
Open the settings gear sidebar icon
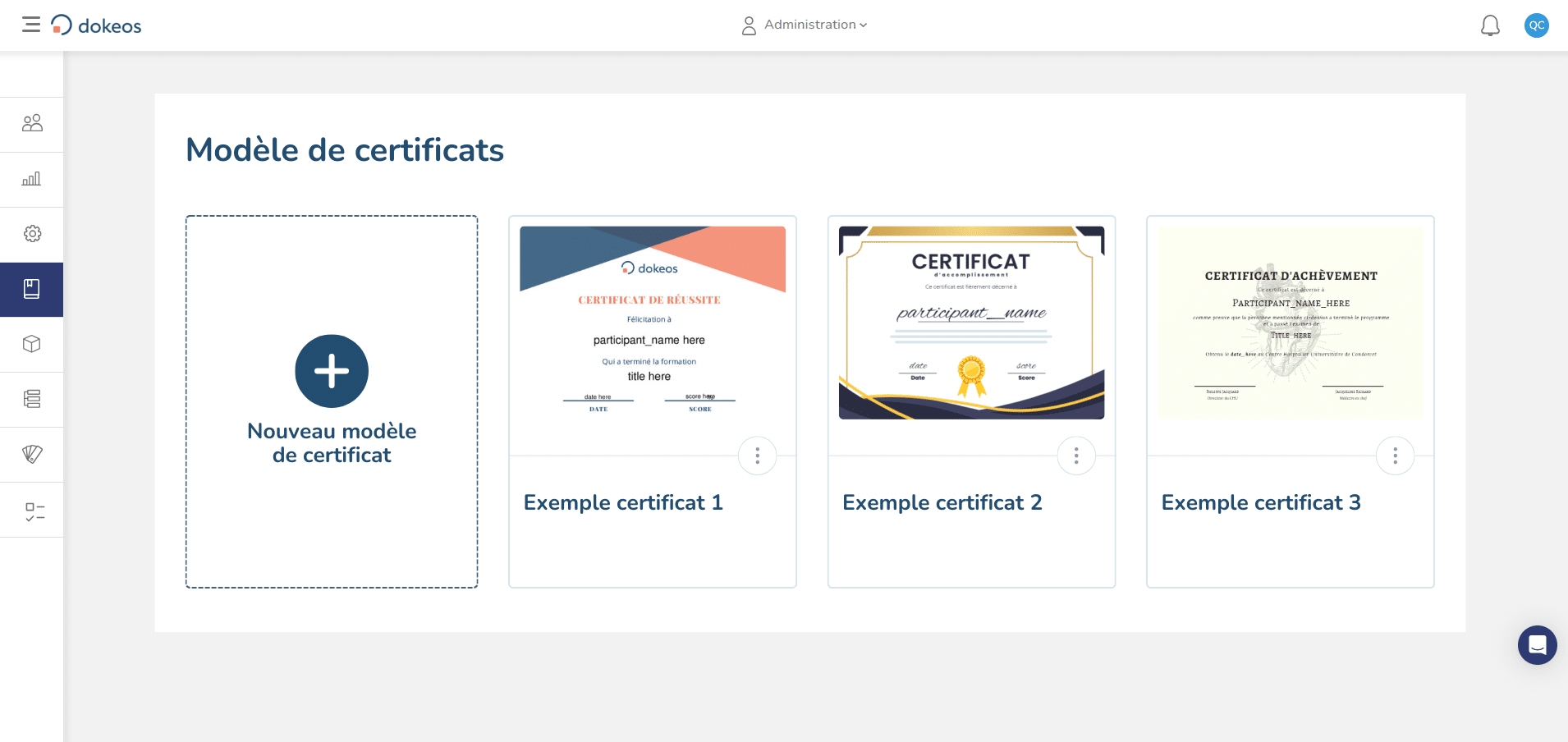(32, 234)
